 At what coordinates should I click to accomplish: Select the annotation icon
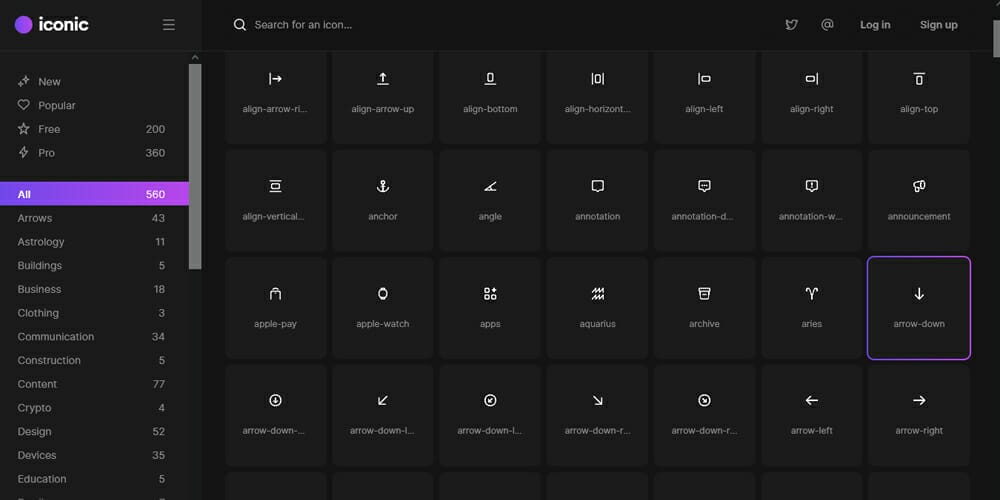point(598,200)
